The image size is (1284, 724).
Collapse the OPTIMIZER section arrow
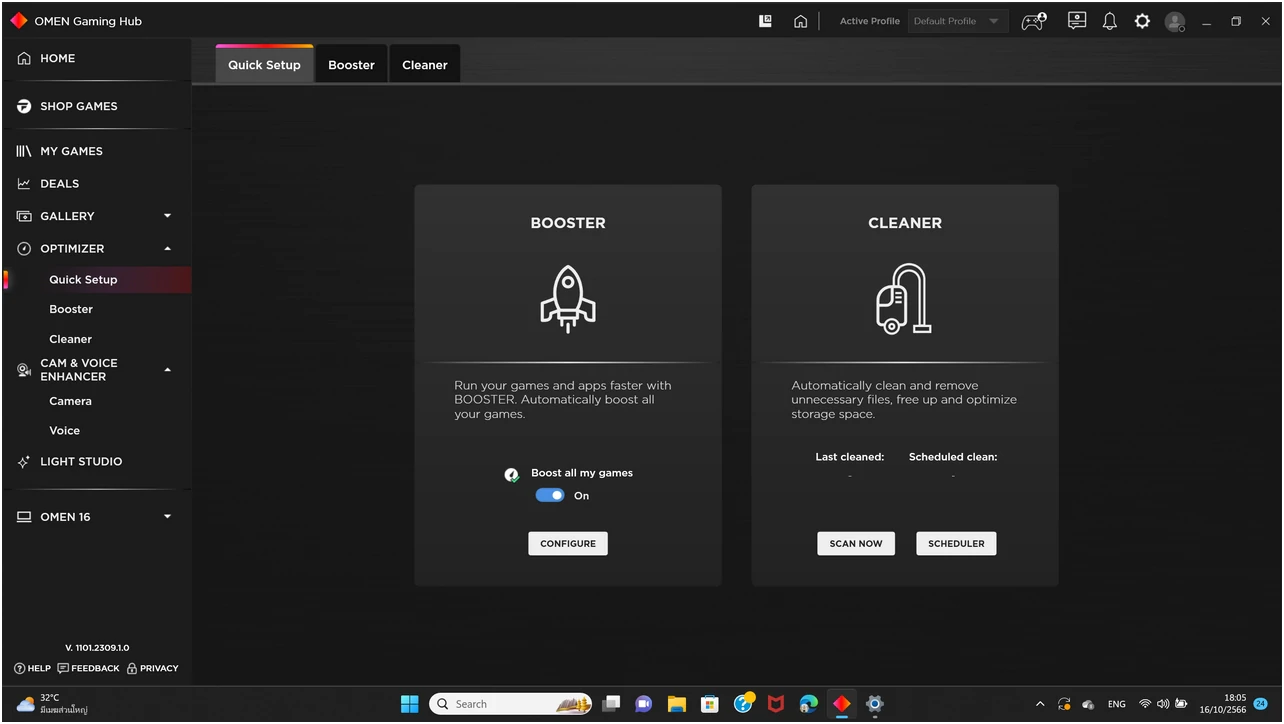(167, 249)
